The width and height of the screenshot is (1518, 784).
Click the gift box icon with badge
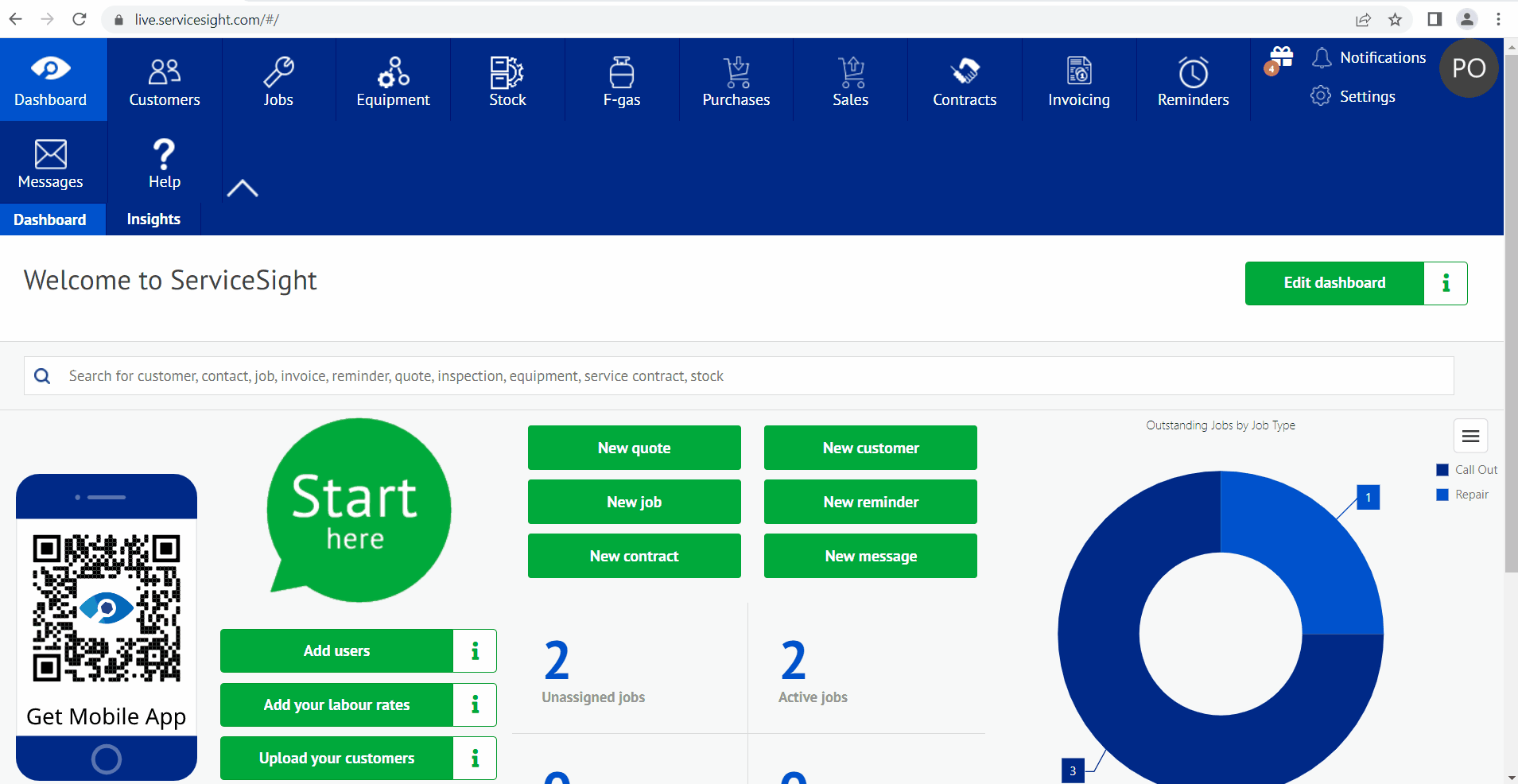point(1279,60)
